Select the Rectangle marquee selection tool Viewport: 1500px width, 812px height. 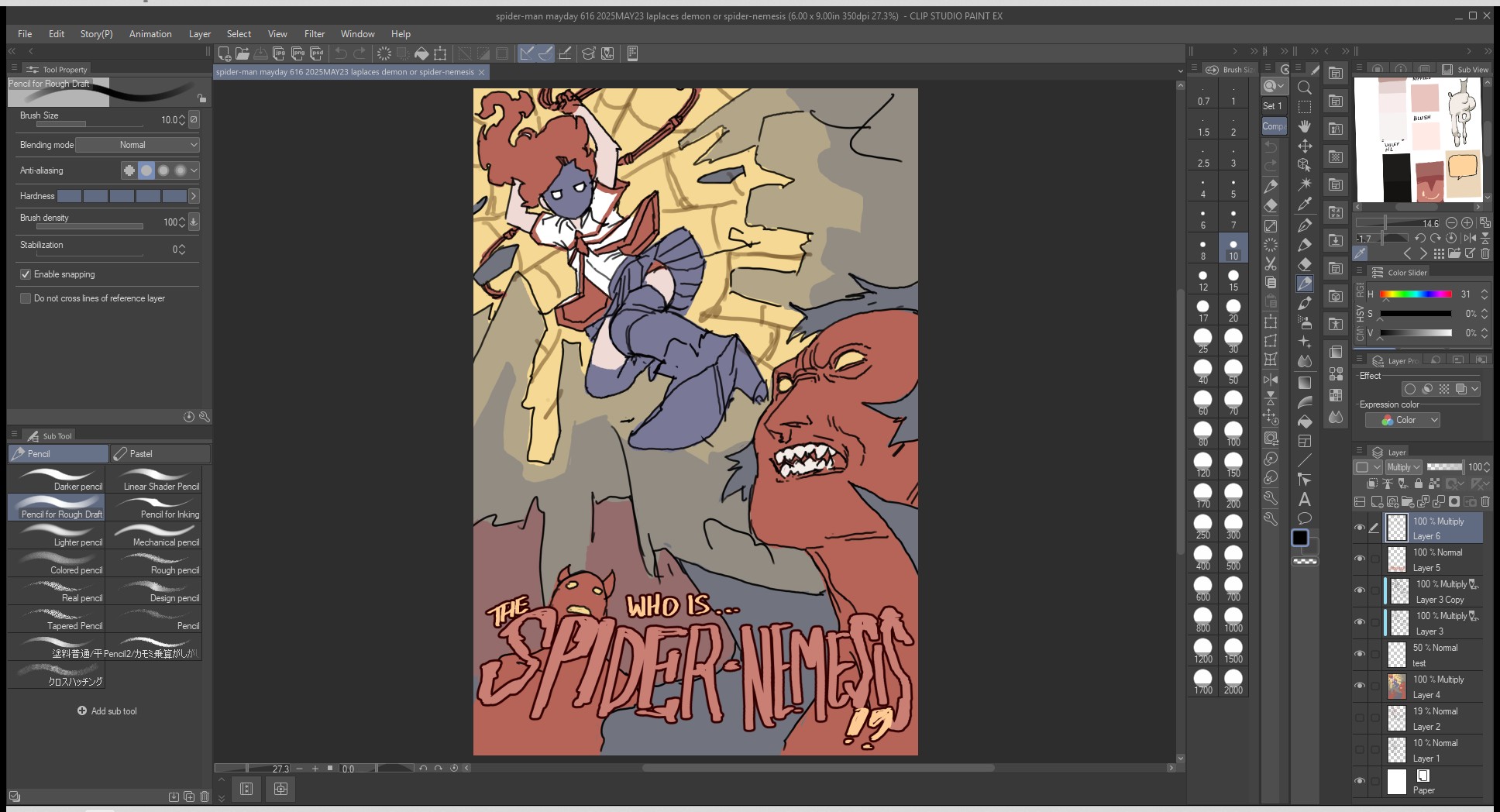point(1305,107)
